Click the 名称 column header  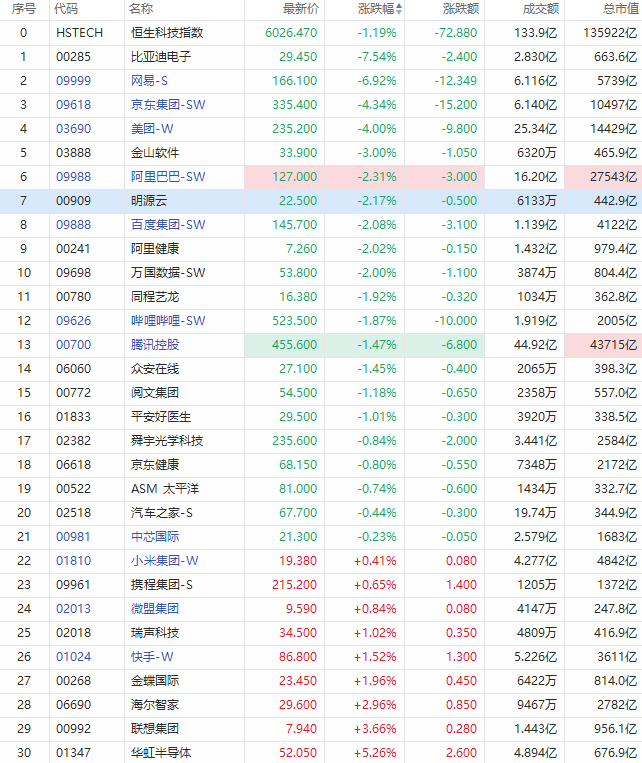tap(141, 9)
